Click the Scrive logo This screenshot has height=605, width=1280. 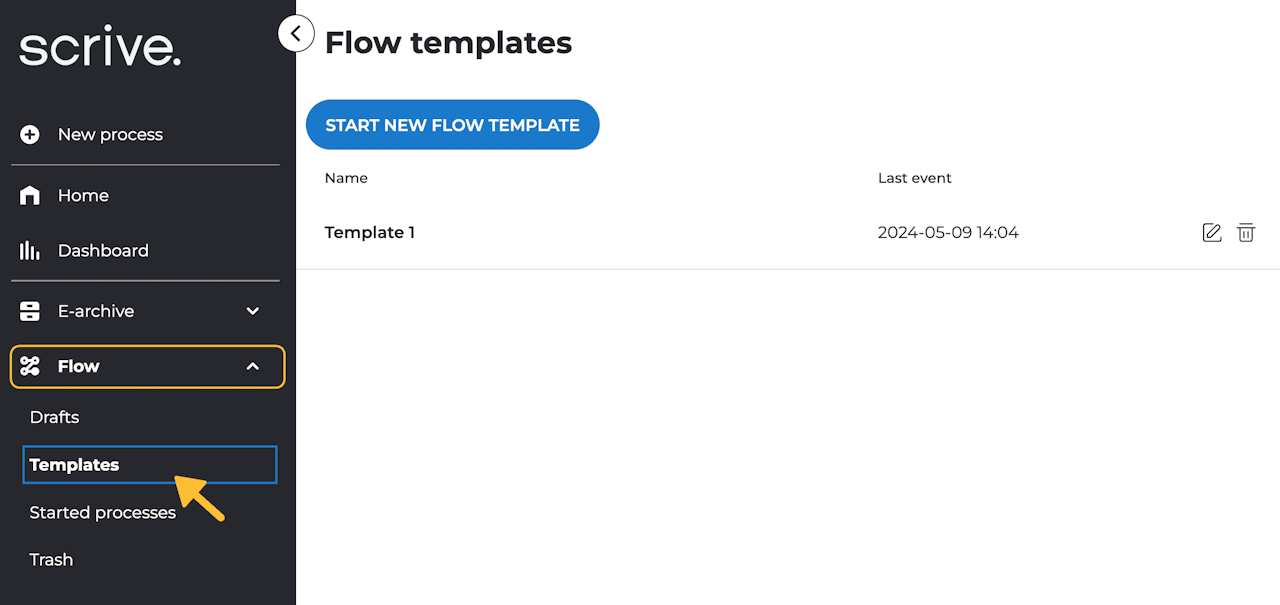click(x=100, y=48)
